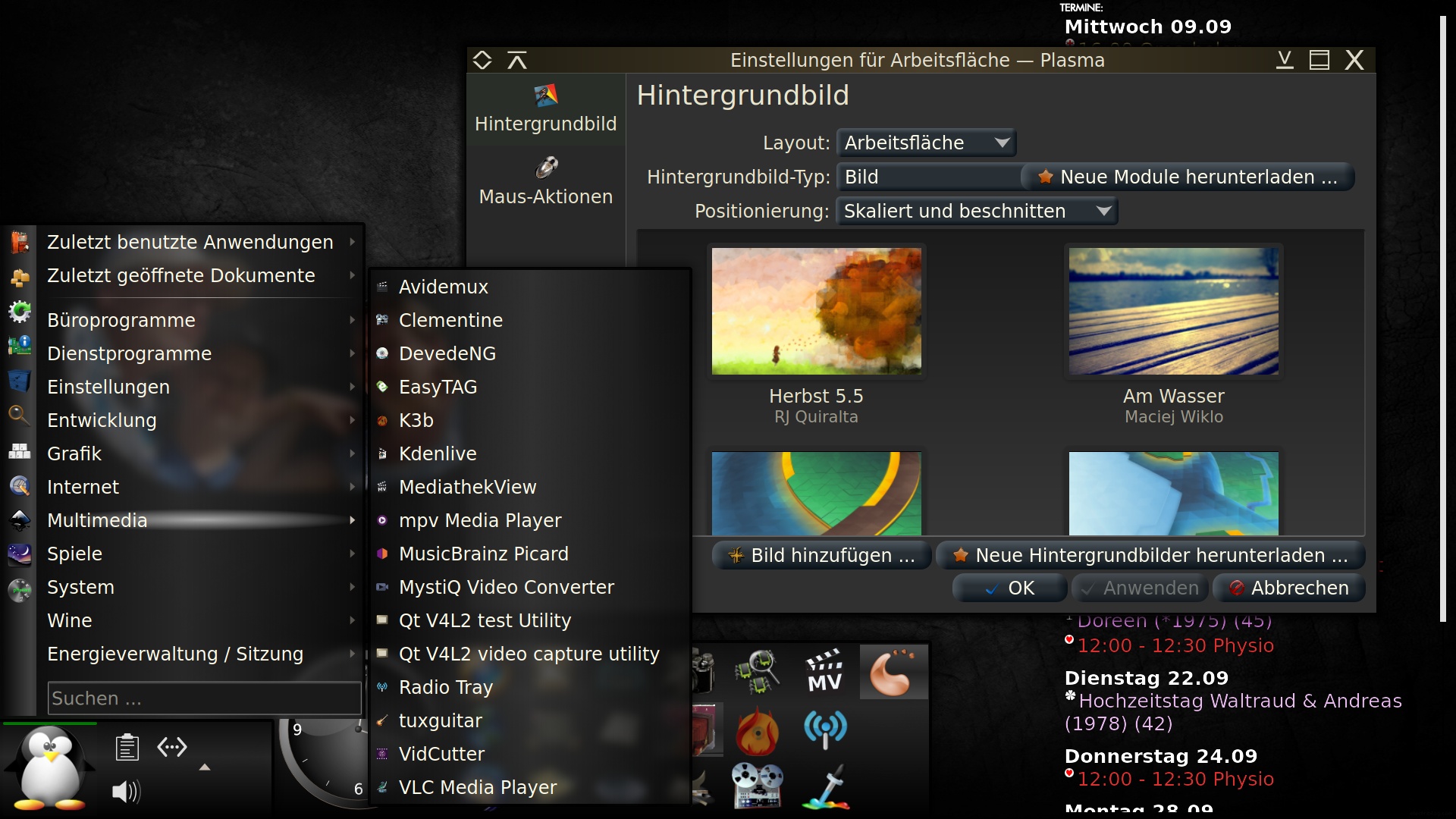Click the all-desktops diamond title bar icon
This screenshot has width=1456, height=819.
click(x=482, y=60)
